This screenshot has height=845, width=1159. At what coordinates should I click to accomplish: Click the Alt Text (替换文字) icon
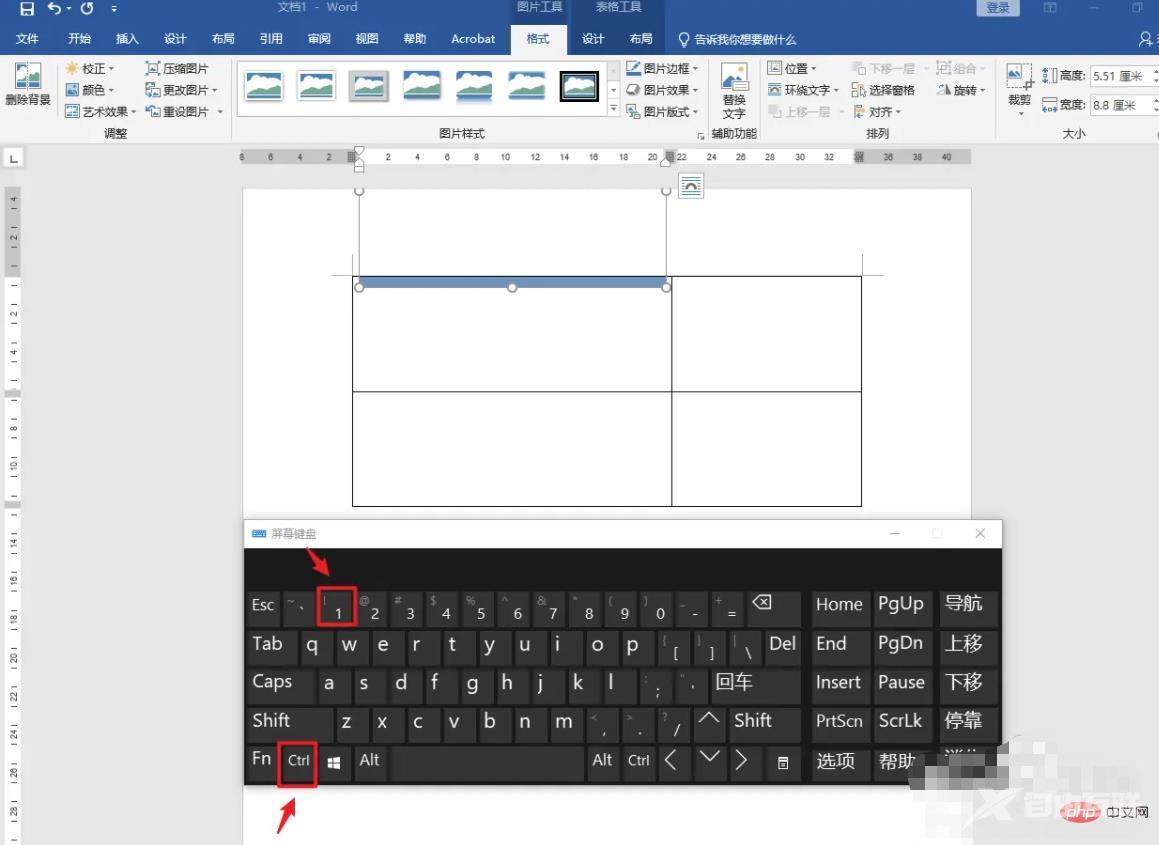pos(734,79)
